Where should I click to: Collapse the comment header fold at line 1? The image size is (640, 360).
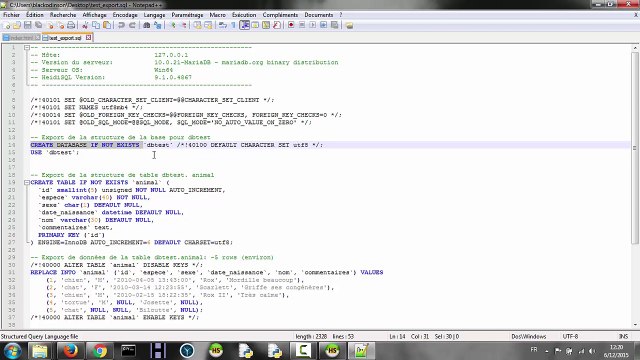pos(27,47)
